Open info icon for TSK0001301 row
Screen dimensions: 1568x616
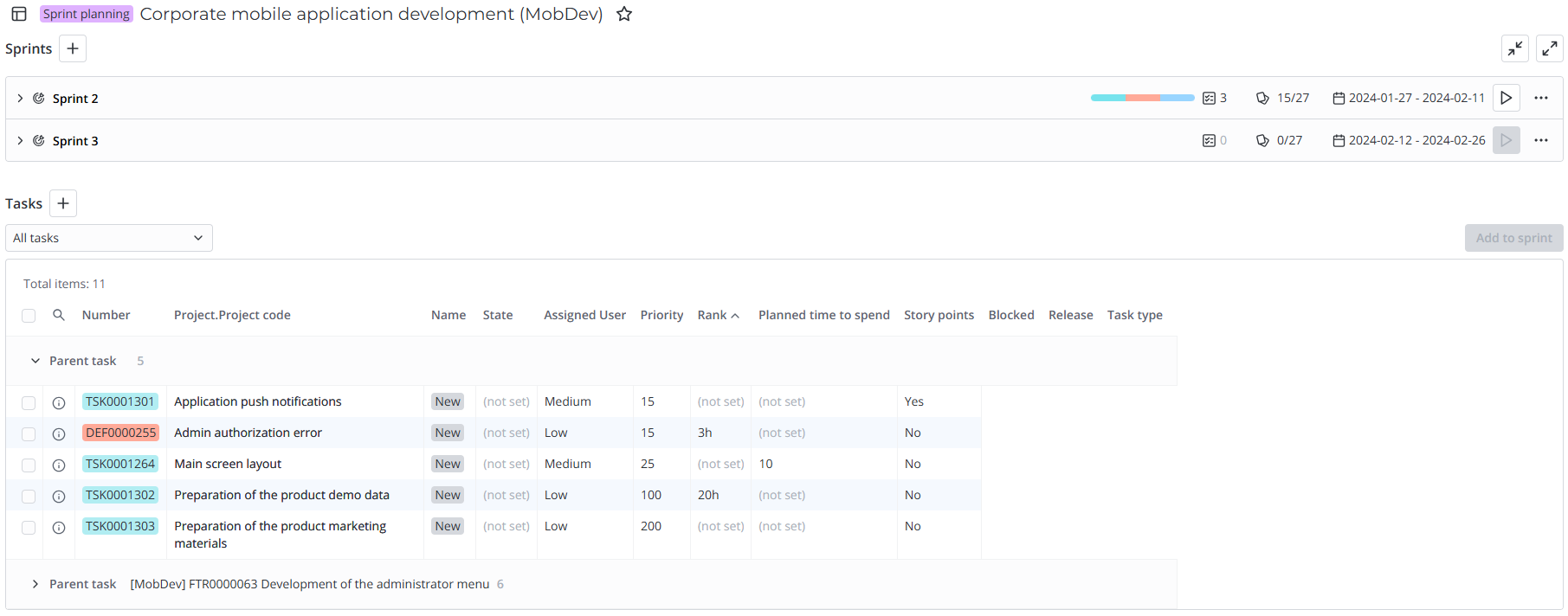click(59, 402)
